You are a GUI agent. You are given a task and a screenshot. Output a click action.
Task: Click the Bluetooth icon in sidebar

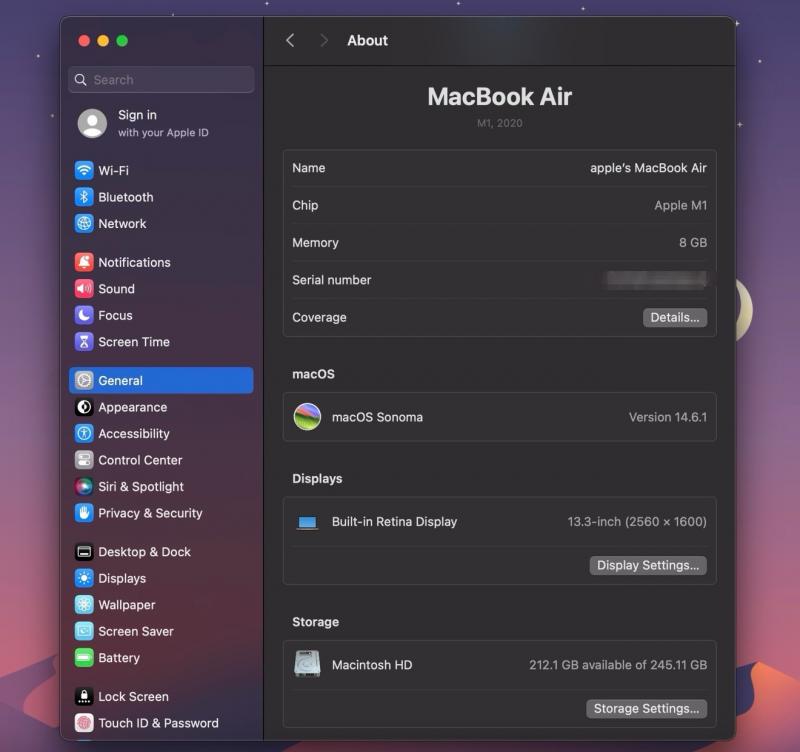84,197
